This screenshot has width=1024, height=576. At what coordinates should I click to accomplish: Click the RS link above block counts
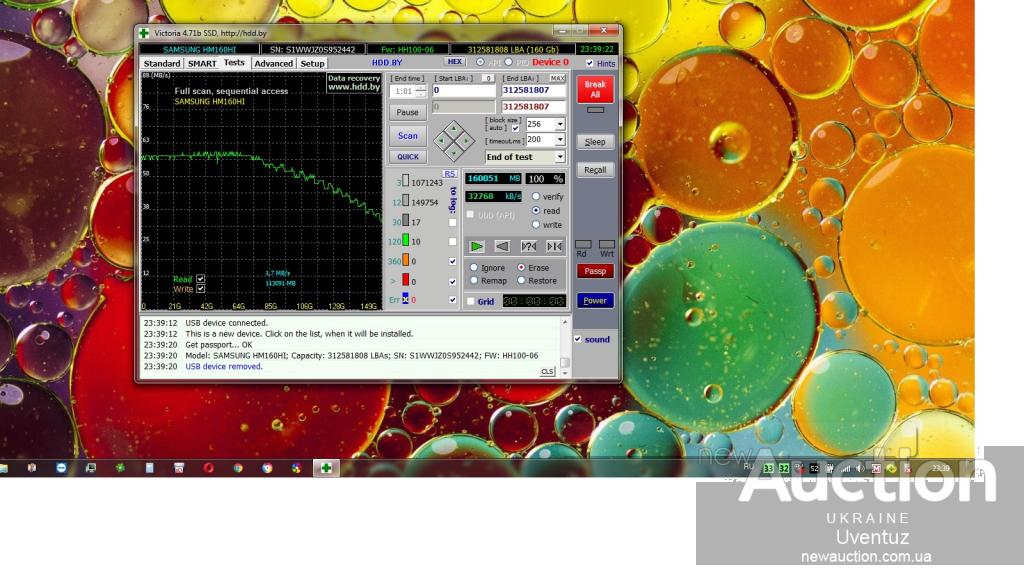449,174
